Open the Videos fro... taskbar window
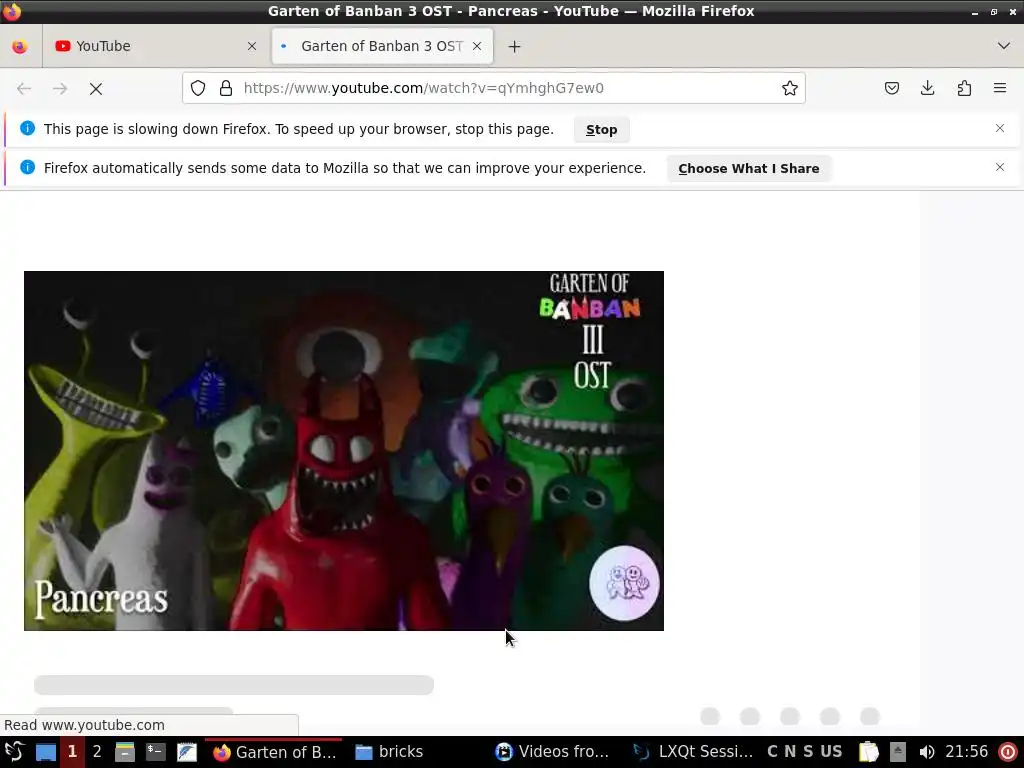The height and width of the screenshot is (768, 1024). [552, 752]
